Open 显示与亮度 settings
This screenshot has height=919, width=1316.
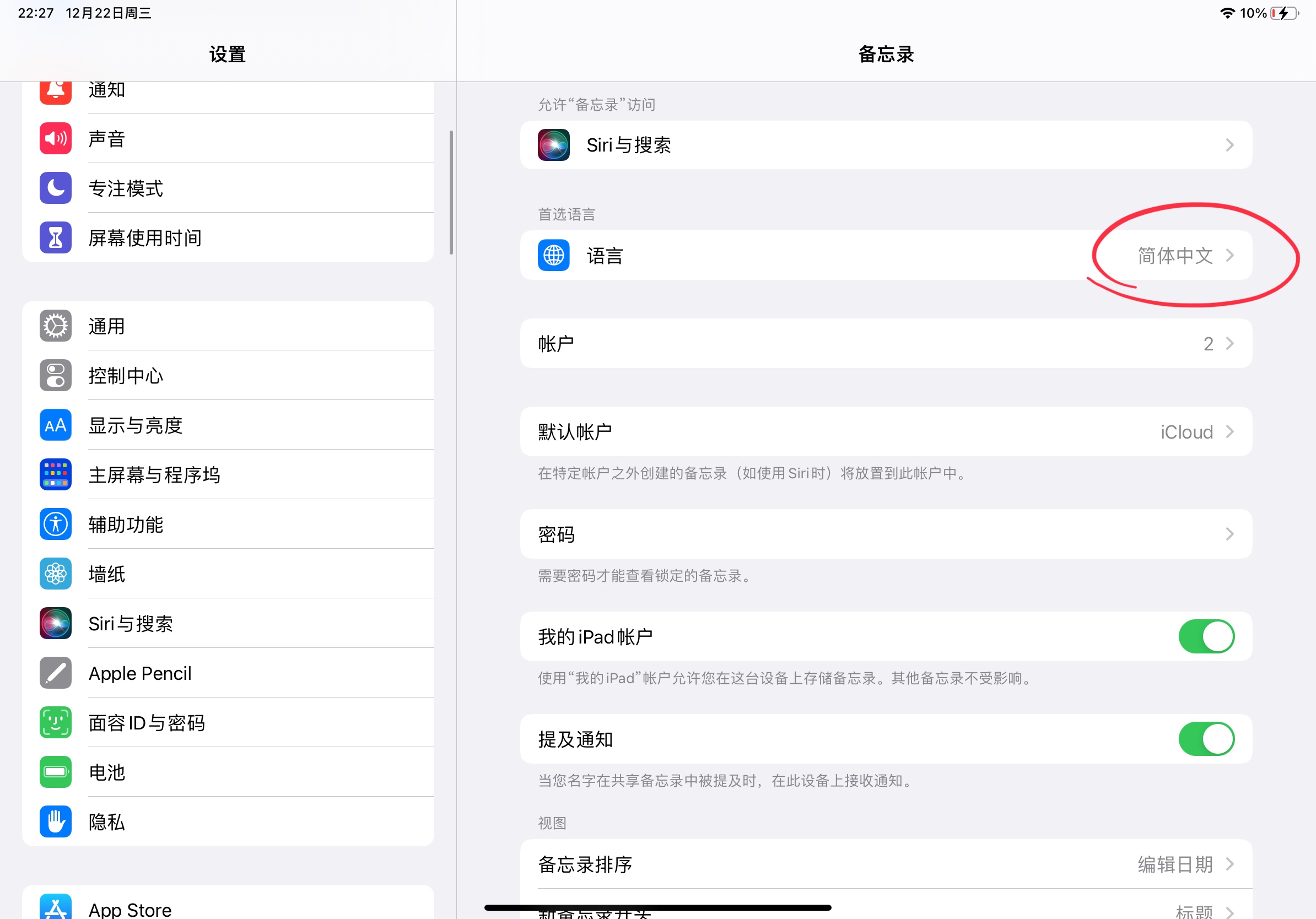[x=136, y=426]
